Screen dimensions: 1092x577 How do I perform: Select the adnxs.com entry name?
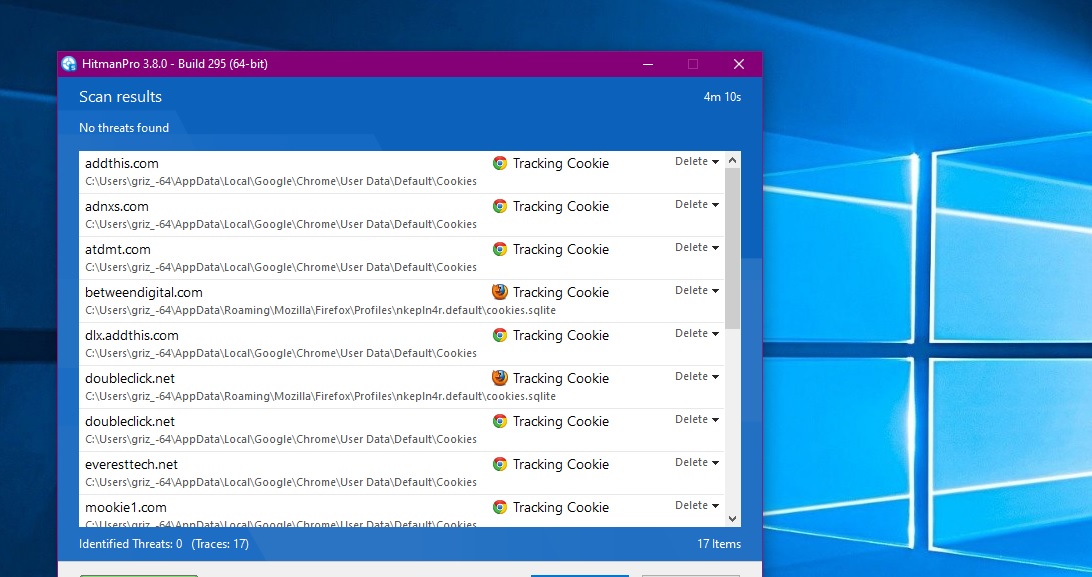(117, 207)
